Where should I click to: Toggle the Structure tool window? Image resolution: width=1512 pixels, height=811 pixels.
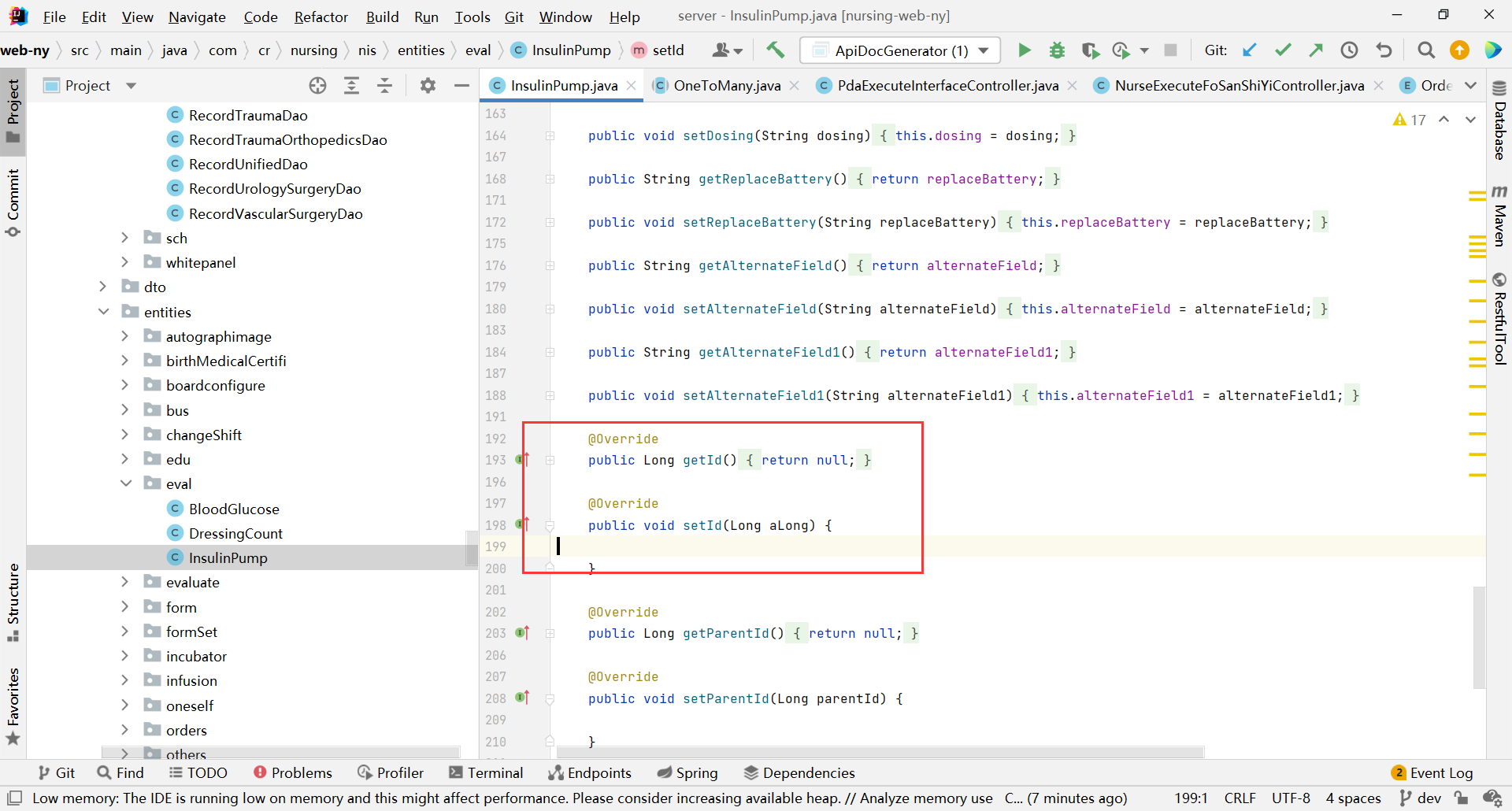tap(13, 602)
